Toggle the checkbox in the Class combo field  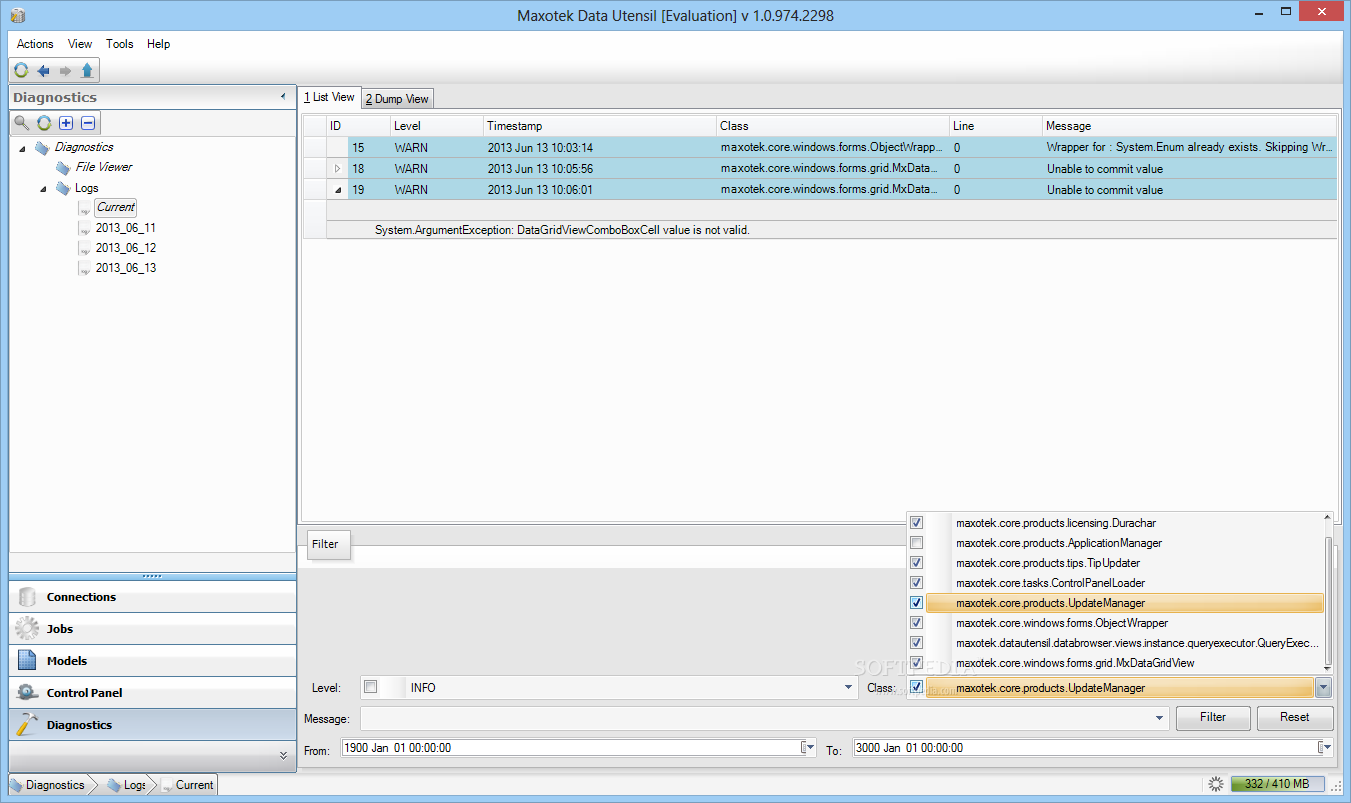tap(916, 687)
